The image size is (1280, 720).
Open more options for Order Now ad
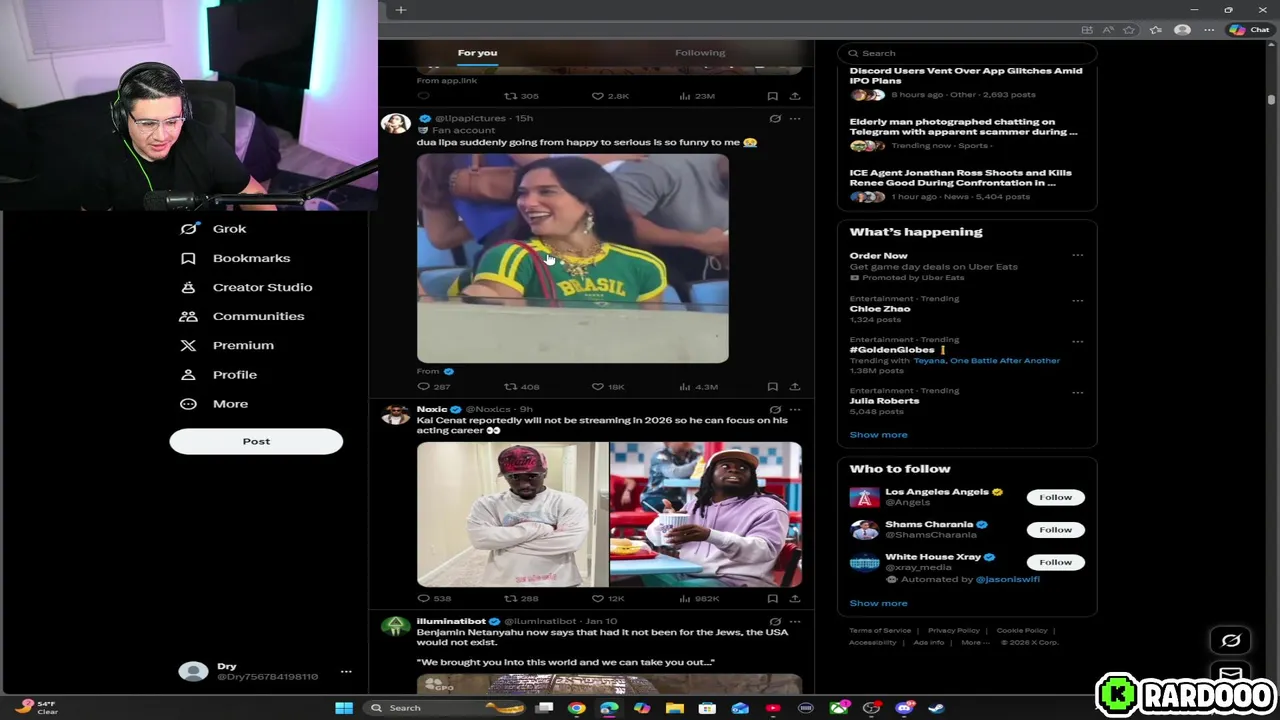[x=1078, y=256]
